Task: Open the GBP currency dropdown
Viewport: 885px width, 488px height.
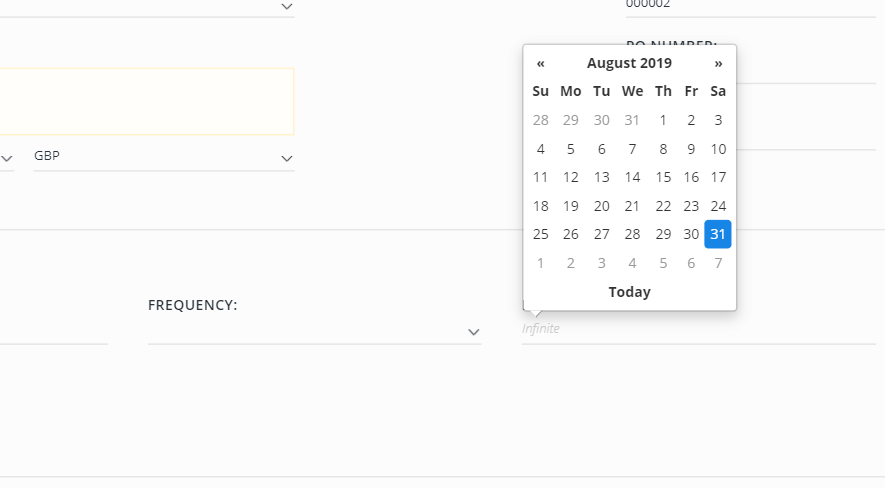Action: click(164, 156)
